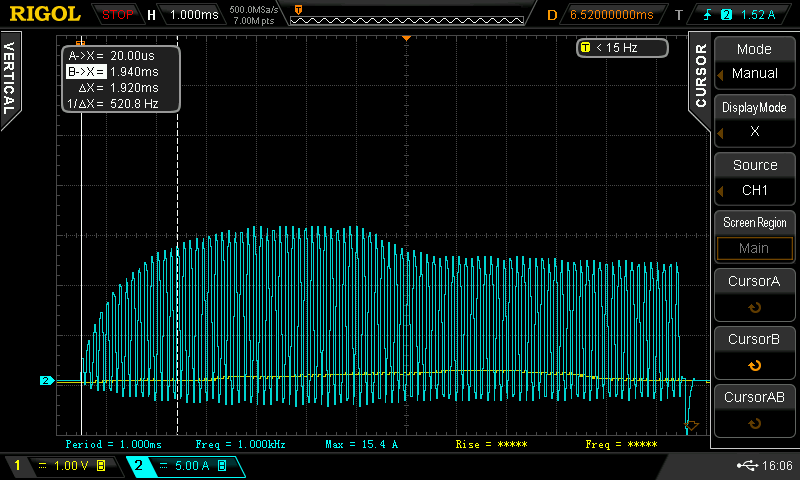The image size is (800, 480).
Task: Click the yellow T counter icon
Action: click(585, 48)
